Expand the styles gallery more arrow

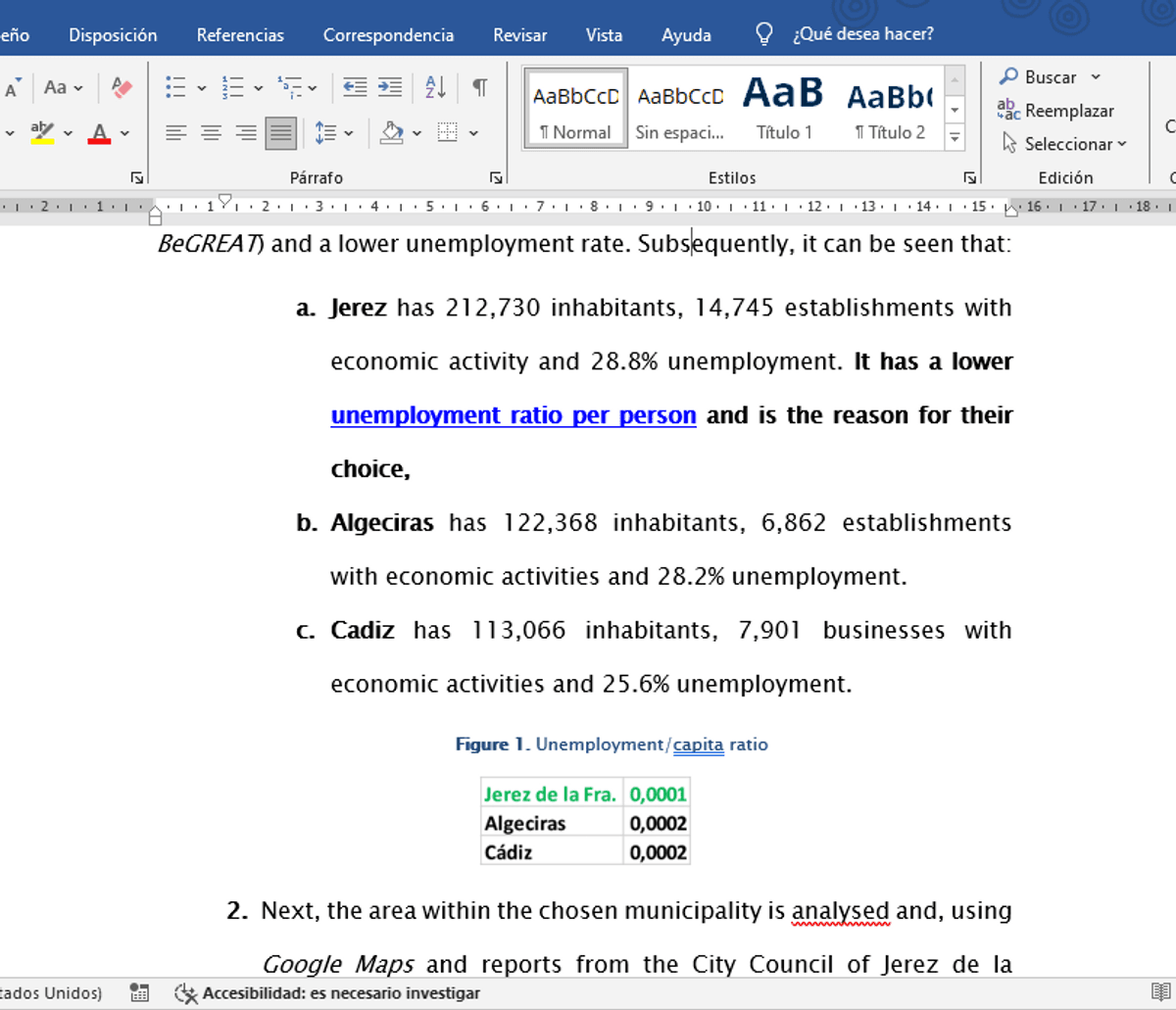click(955, 139)
